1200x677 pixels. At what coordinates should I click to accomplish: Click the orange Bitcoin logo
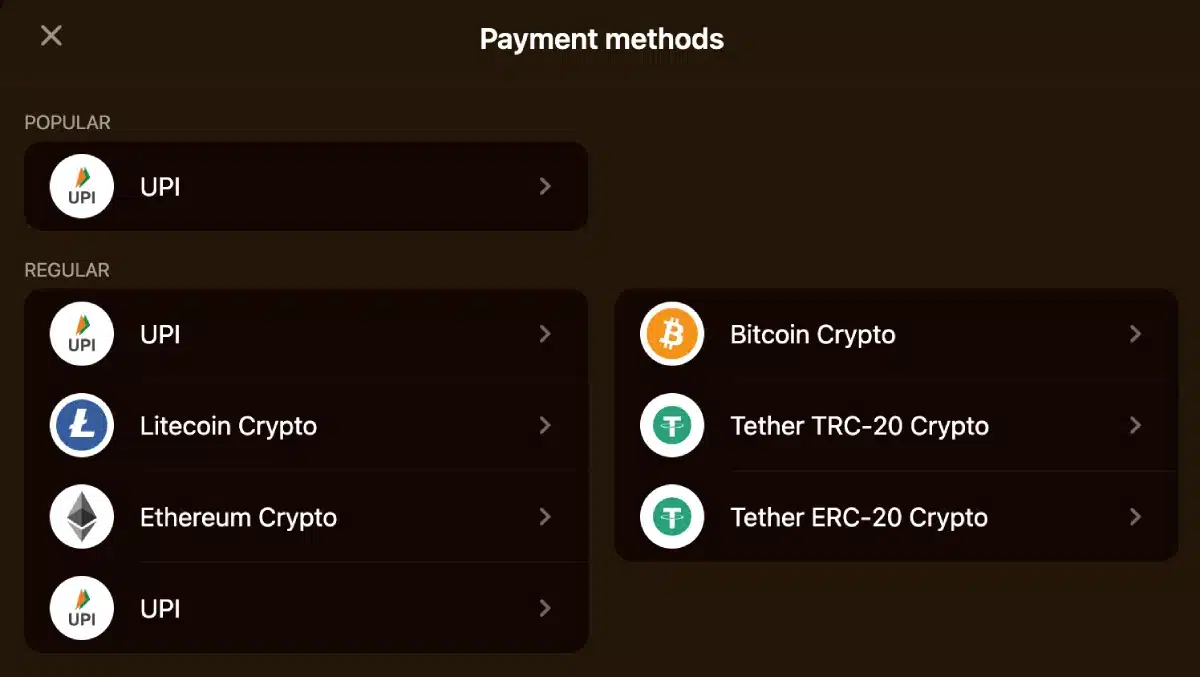672,334
